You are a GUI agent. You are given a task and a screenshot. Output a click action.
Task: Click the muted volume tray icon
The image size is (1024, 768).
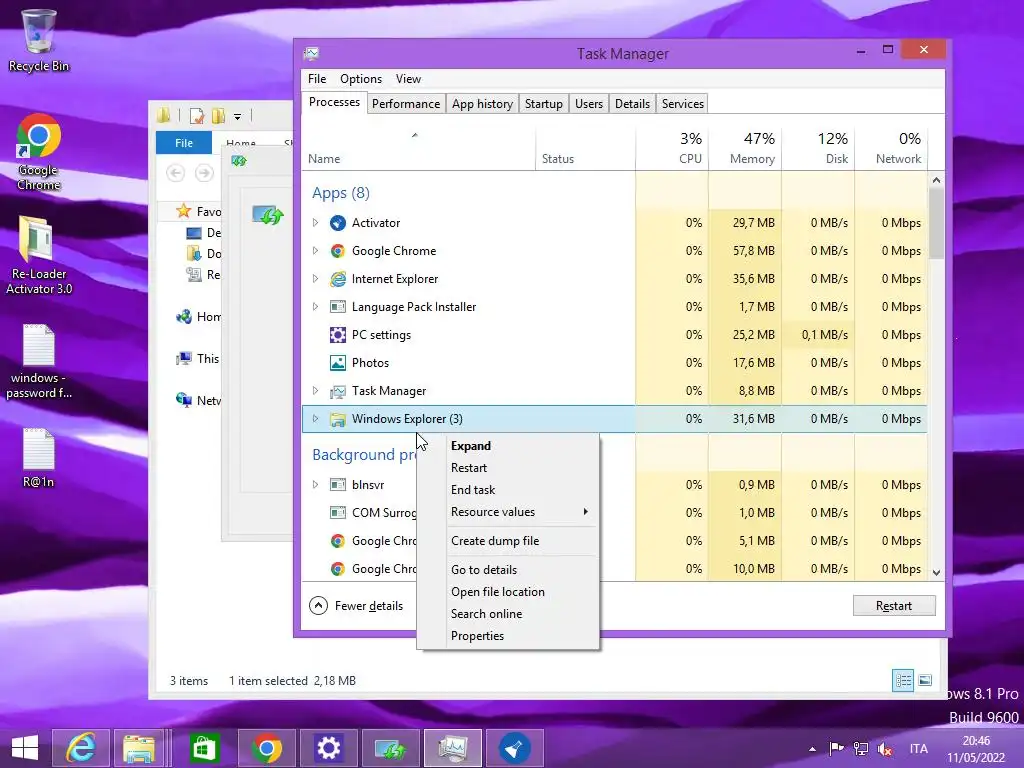click(x=886, y=749)
